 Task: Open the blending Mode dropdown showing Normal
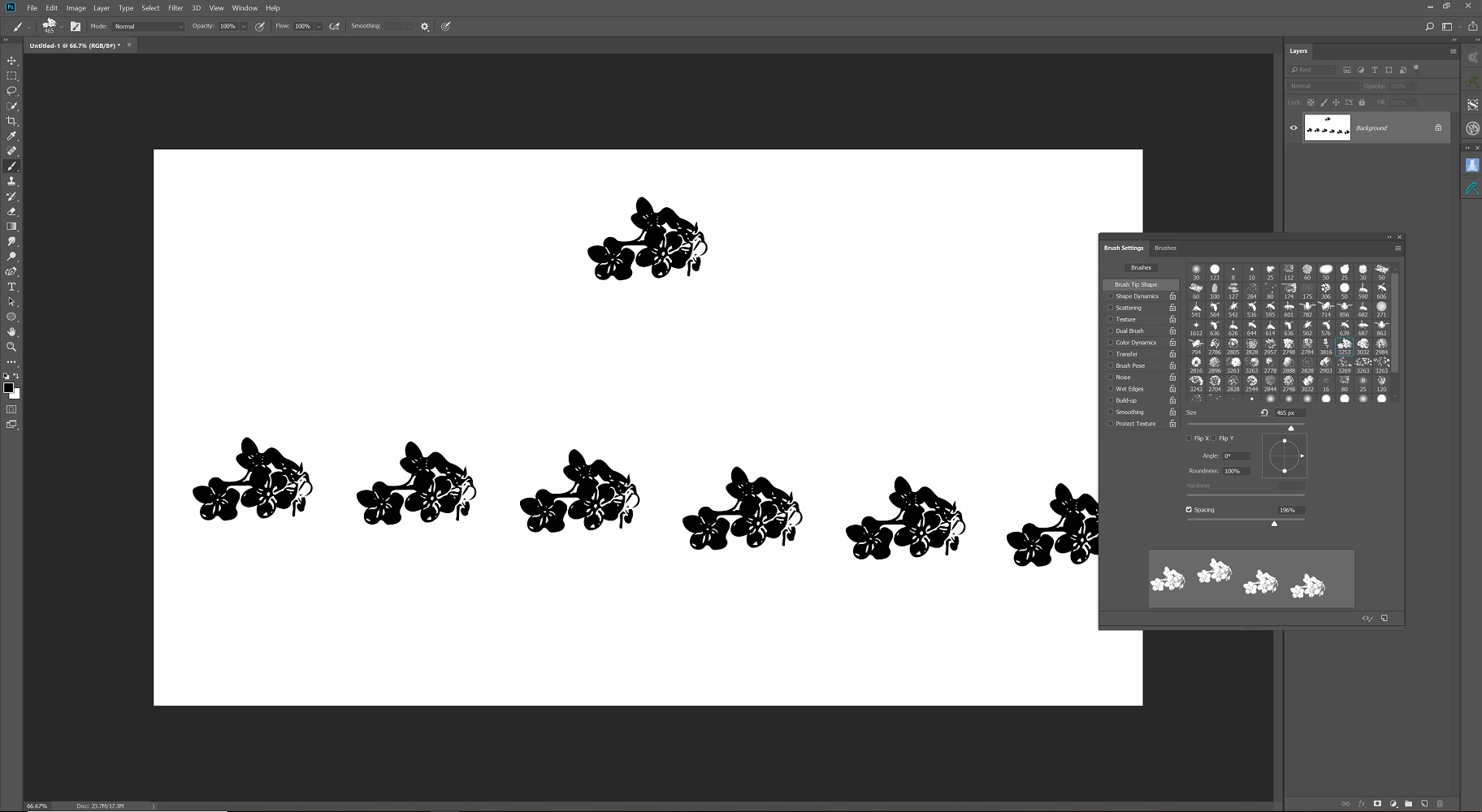[148, 27]
